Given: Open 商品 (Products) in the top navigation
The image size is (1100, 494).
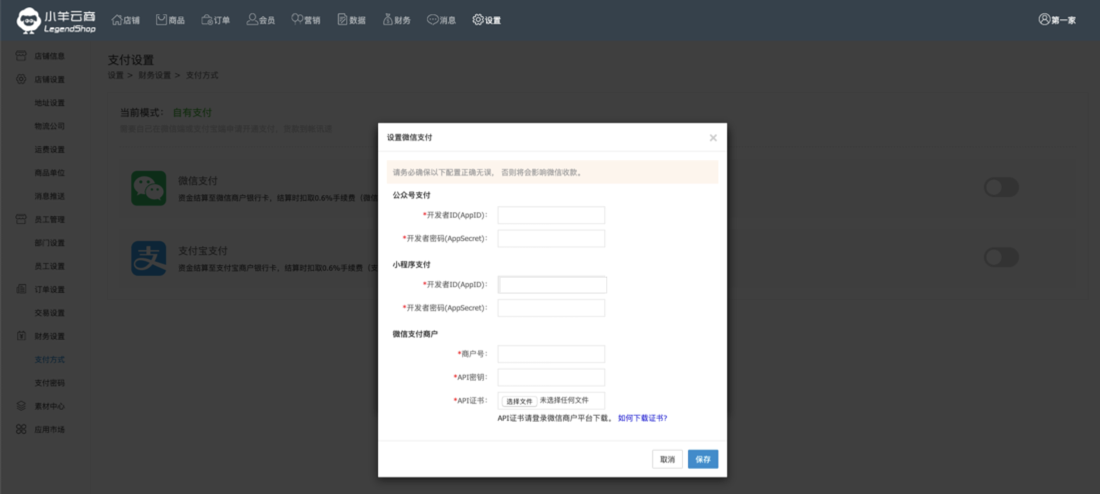Looking at the screenshot, I should (x=170, y=20).
